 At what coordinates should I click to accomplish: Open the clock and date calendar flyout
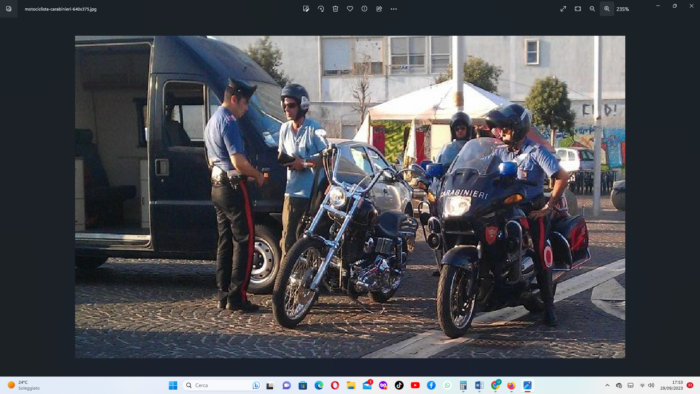(672, 386)
